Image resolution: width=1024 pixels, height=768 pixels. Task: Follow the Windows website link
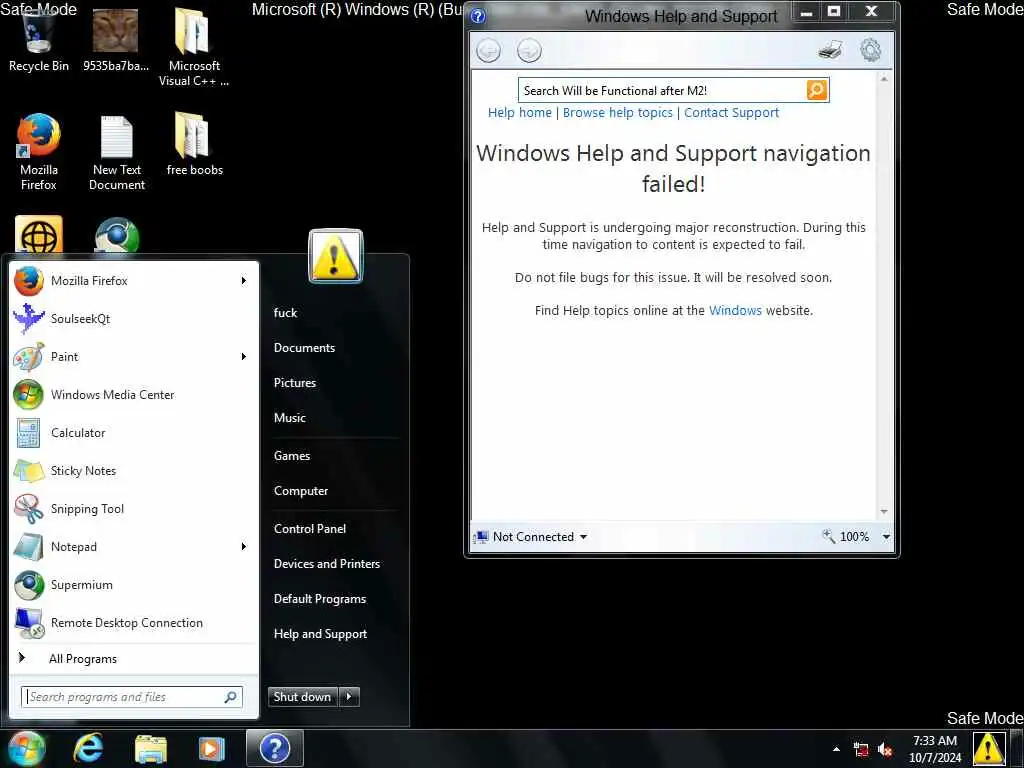[x=735, y=311]
